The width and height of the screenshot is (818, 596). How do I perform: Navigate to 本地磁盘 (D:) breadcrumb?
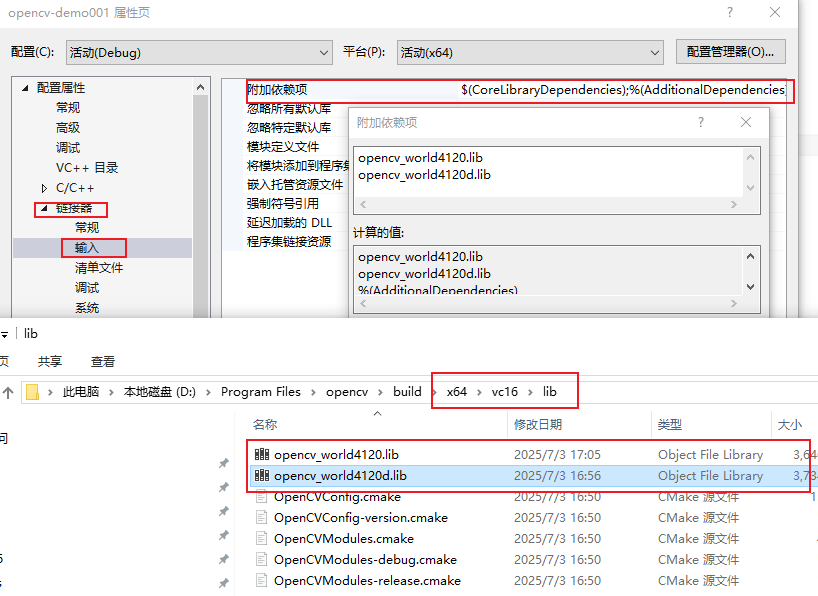pos(160,392)
